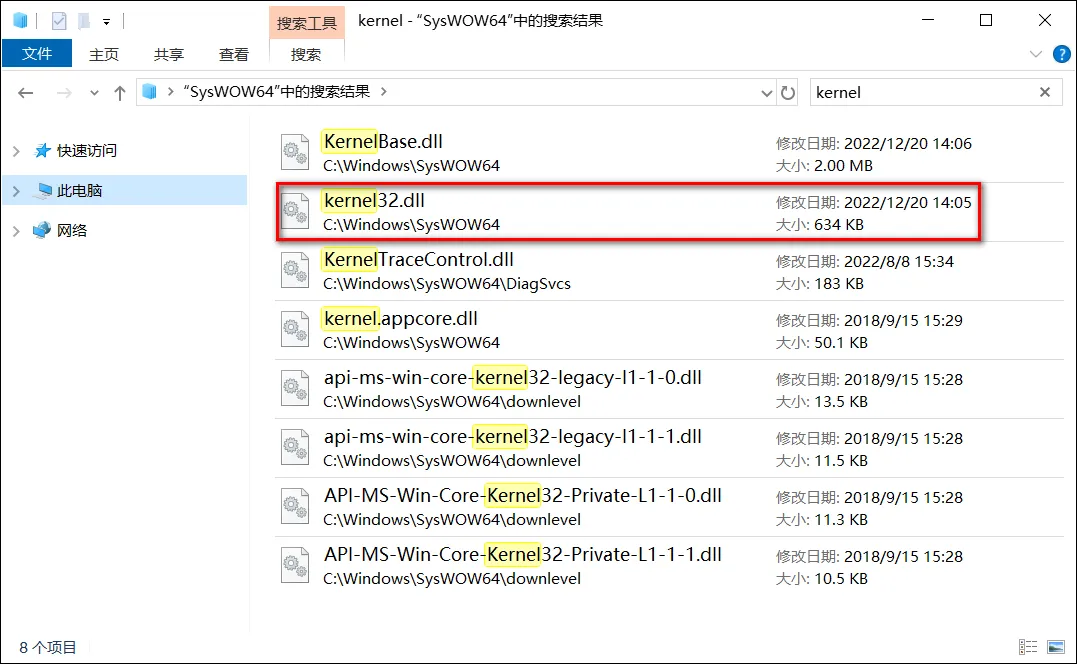
Task: Open the address bar history dropdown
Action: pyautogui.click(x=767, y=93)
